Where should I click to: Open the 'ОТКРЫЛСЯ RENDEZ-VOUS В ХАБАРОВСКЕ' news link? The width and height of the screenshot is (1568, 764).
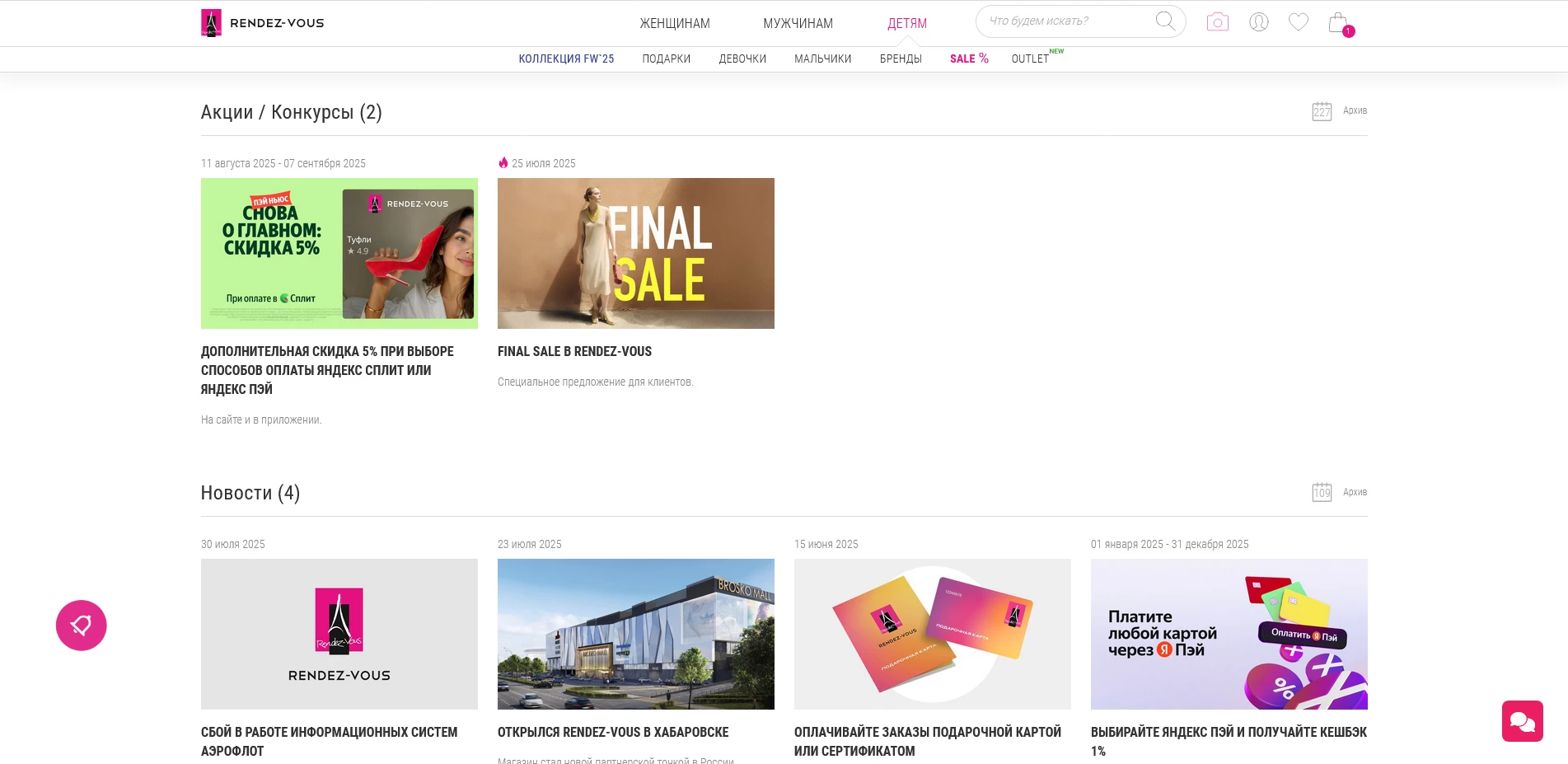[612, 732]
